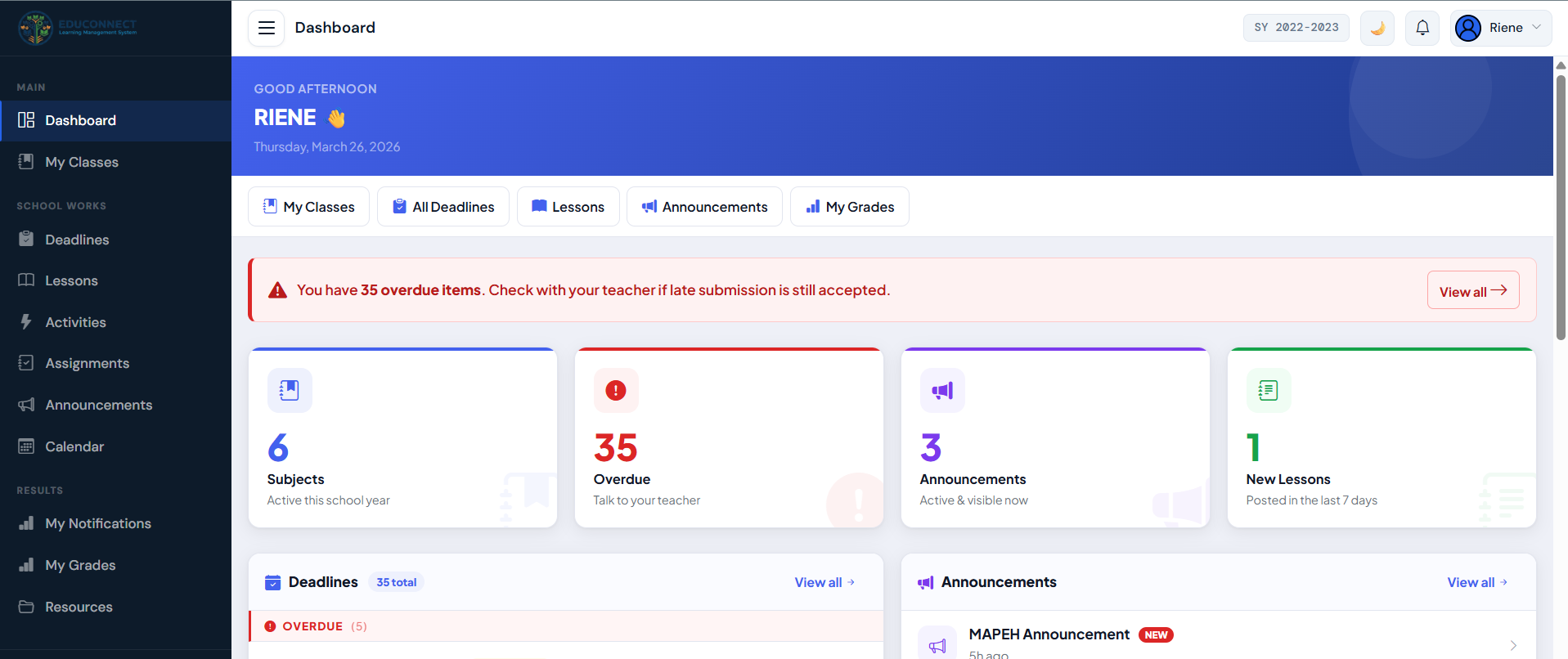Click the All Deadlines quick-link button

pyautogui.click(x=443, y=207)
